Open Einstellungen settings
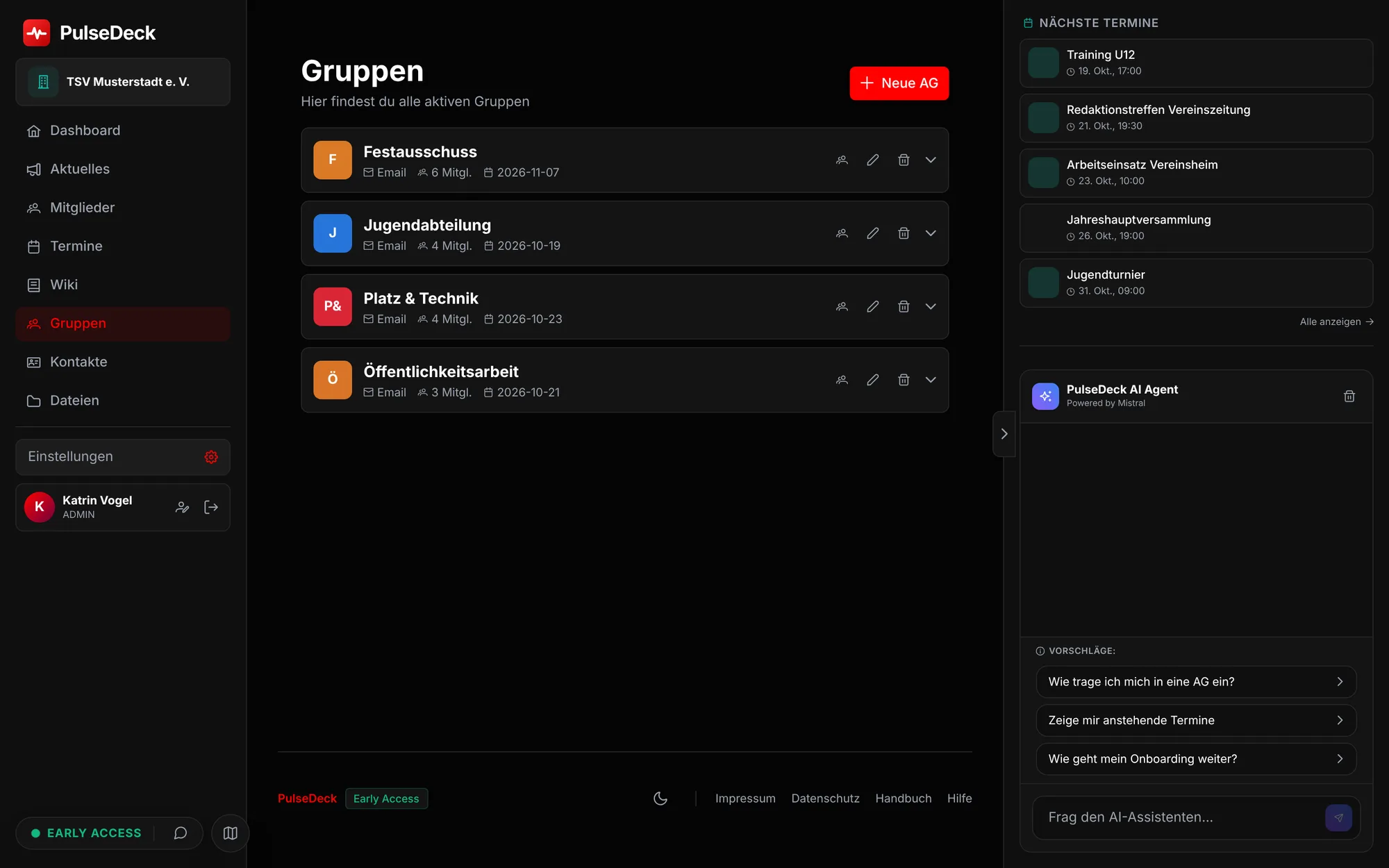The width and height of the screenshot is (1389, 868). coord(123,457)
